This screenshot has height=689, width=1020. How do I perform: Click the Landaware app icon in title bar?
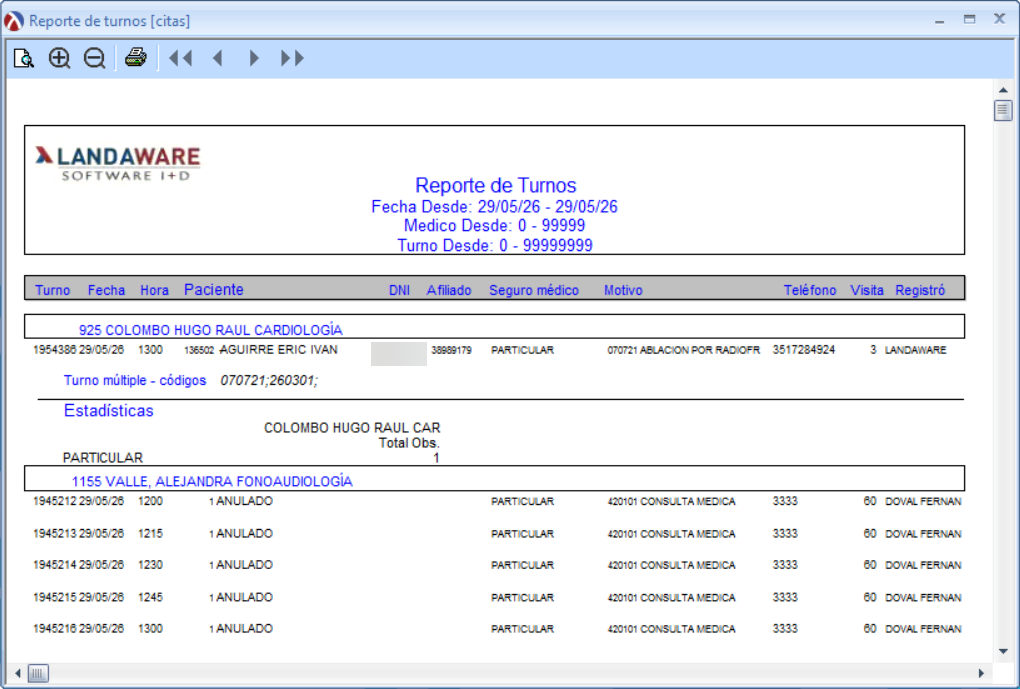click(x=14, y=21)
